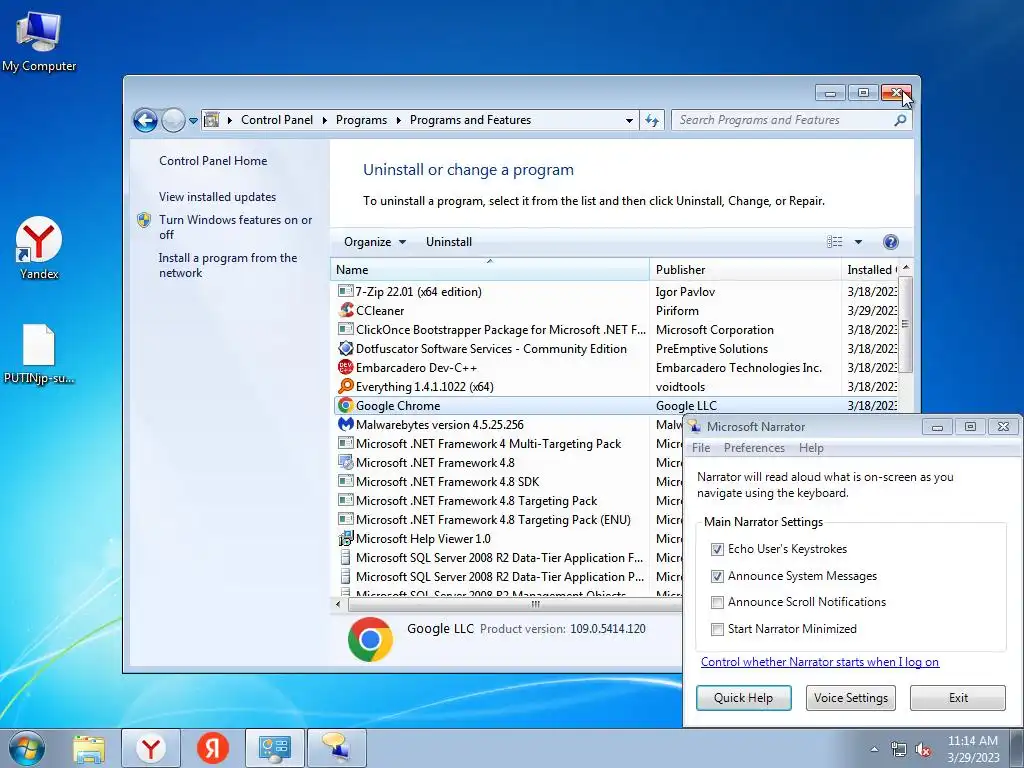Image resolution: width=1024 pixels, height=768 pixels.
Task: Open the Yandex desktop shortcut
Action: [39, 248]
